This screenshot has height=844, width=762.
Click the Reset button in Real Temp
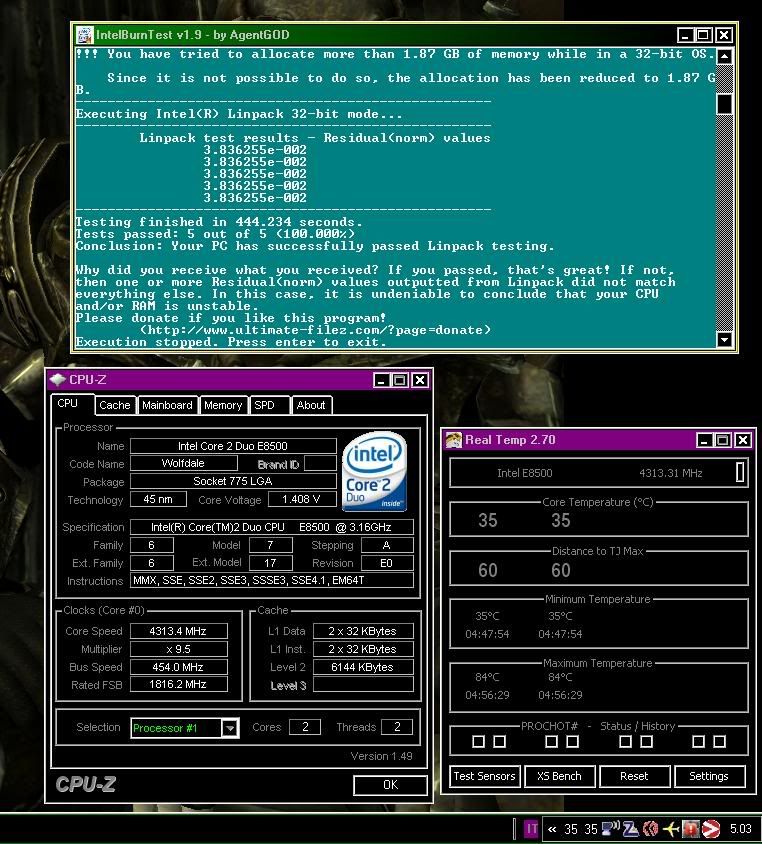634,776
